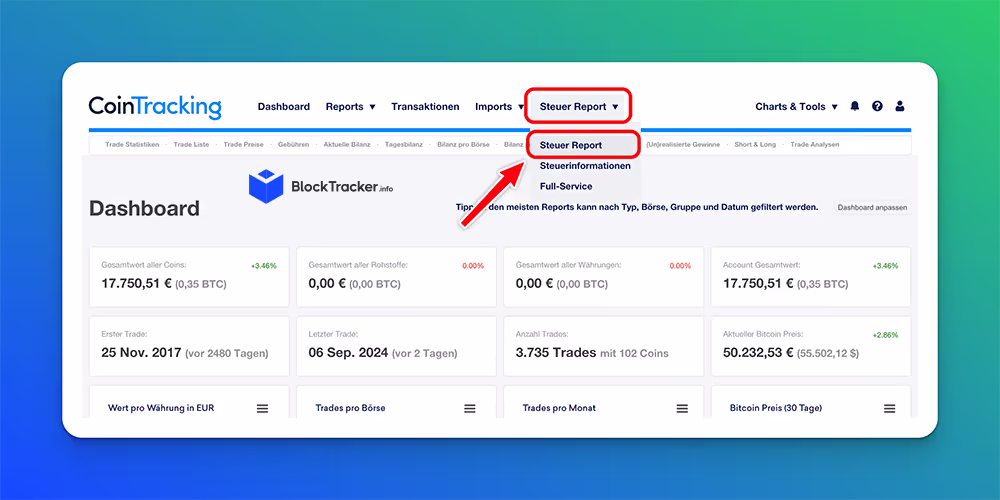The image size is (1000, 500).
Task: Click Wert pro Währung in EUR title
Action: click(161, 408)
